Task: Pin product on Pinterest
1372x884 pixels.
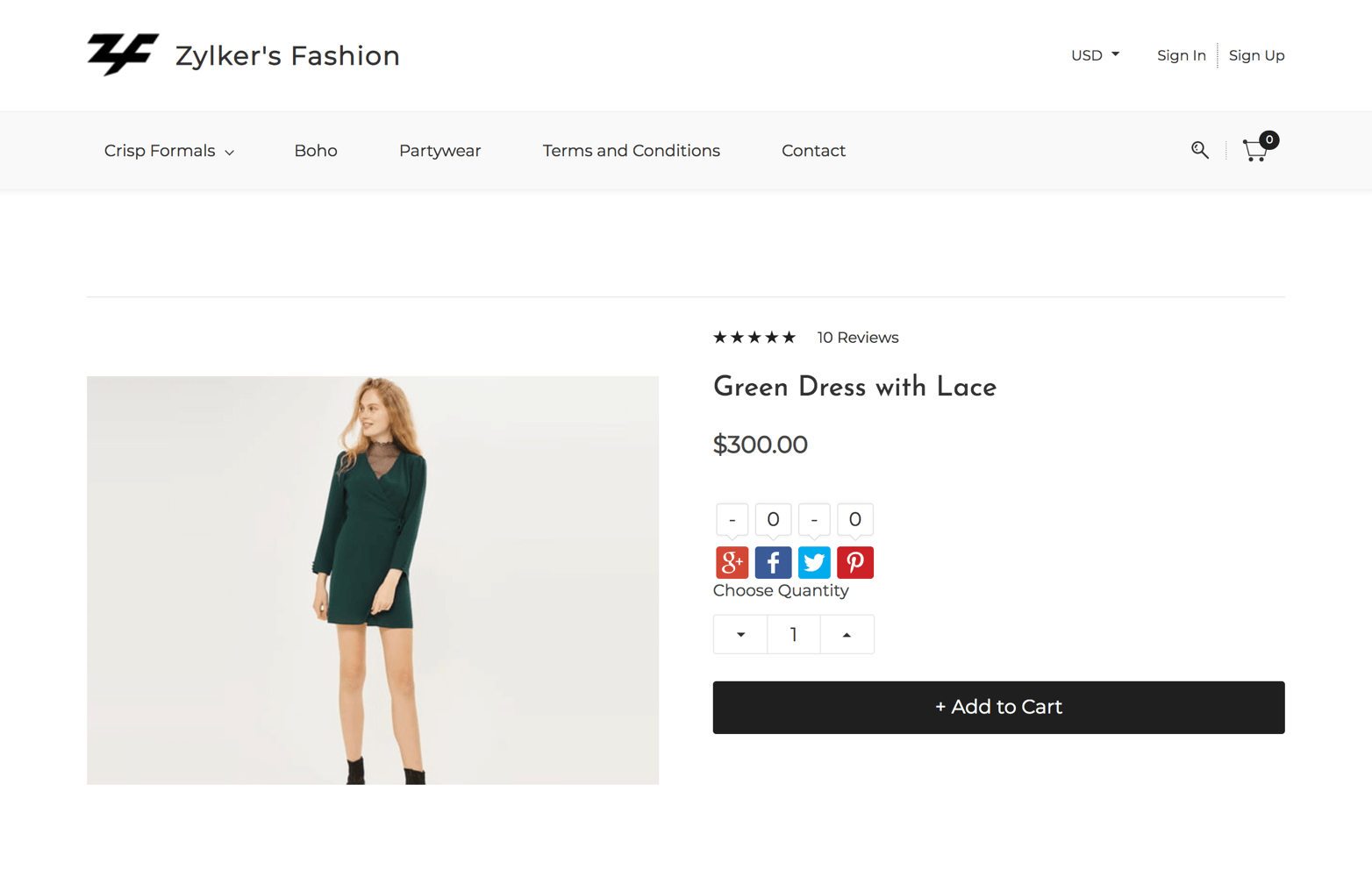Action: click(854, 562)
